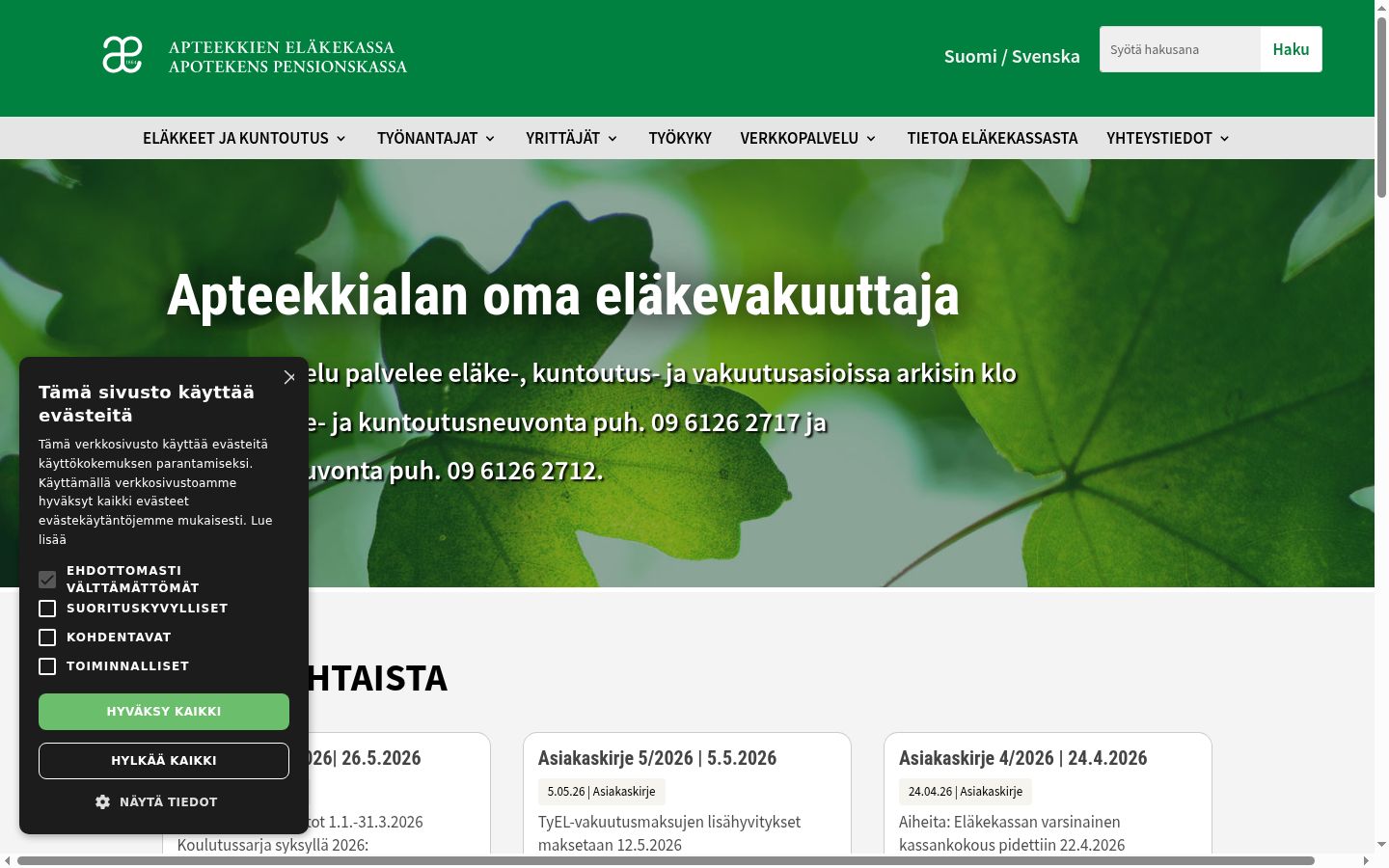This screenshot has height=868, width=1389.
Task: Tick the Toiminnalliset cookies checkbox
Action: 47,666
